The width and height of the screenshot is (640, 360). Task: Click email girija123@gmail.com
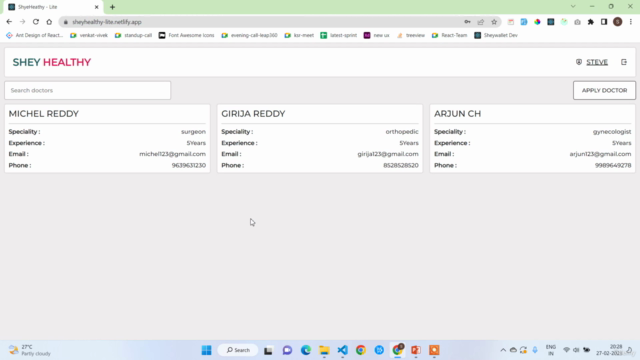tap(388, 154)
